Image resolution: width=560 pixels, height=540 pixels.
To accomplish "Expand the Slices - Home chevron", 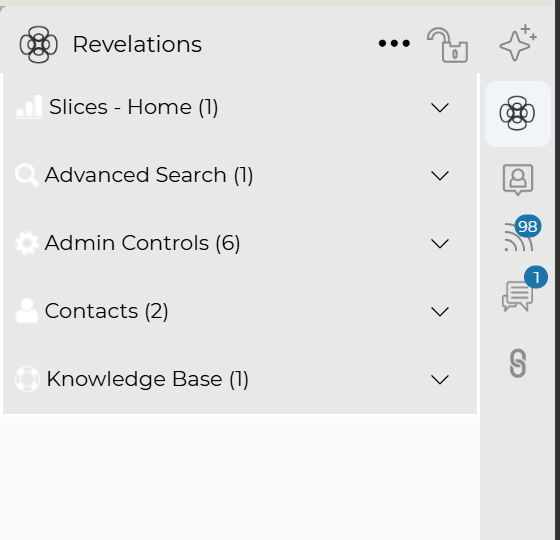I will click(x=440, y=108).
